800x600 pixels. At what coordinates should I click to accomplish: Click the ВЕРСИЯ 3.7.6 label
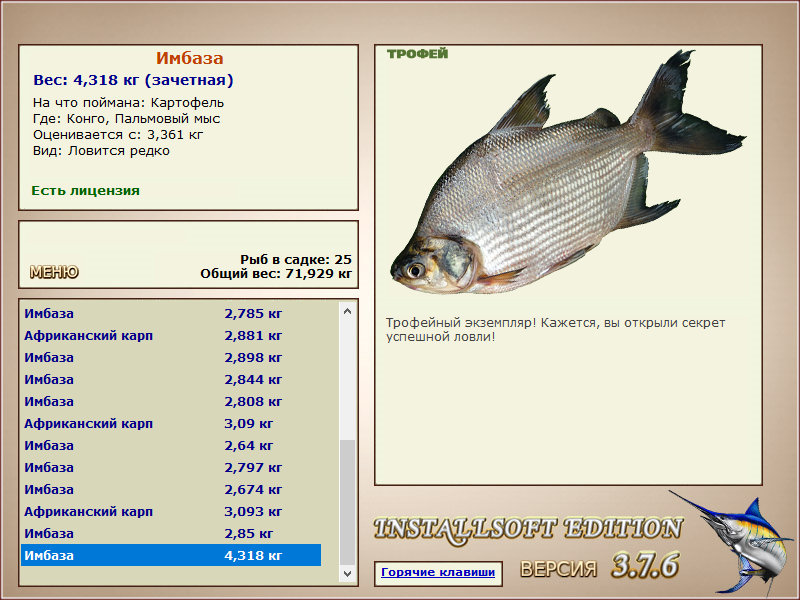point(599,566)
